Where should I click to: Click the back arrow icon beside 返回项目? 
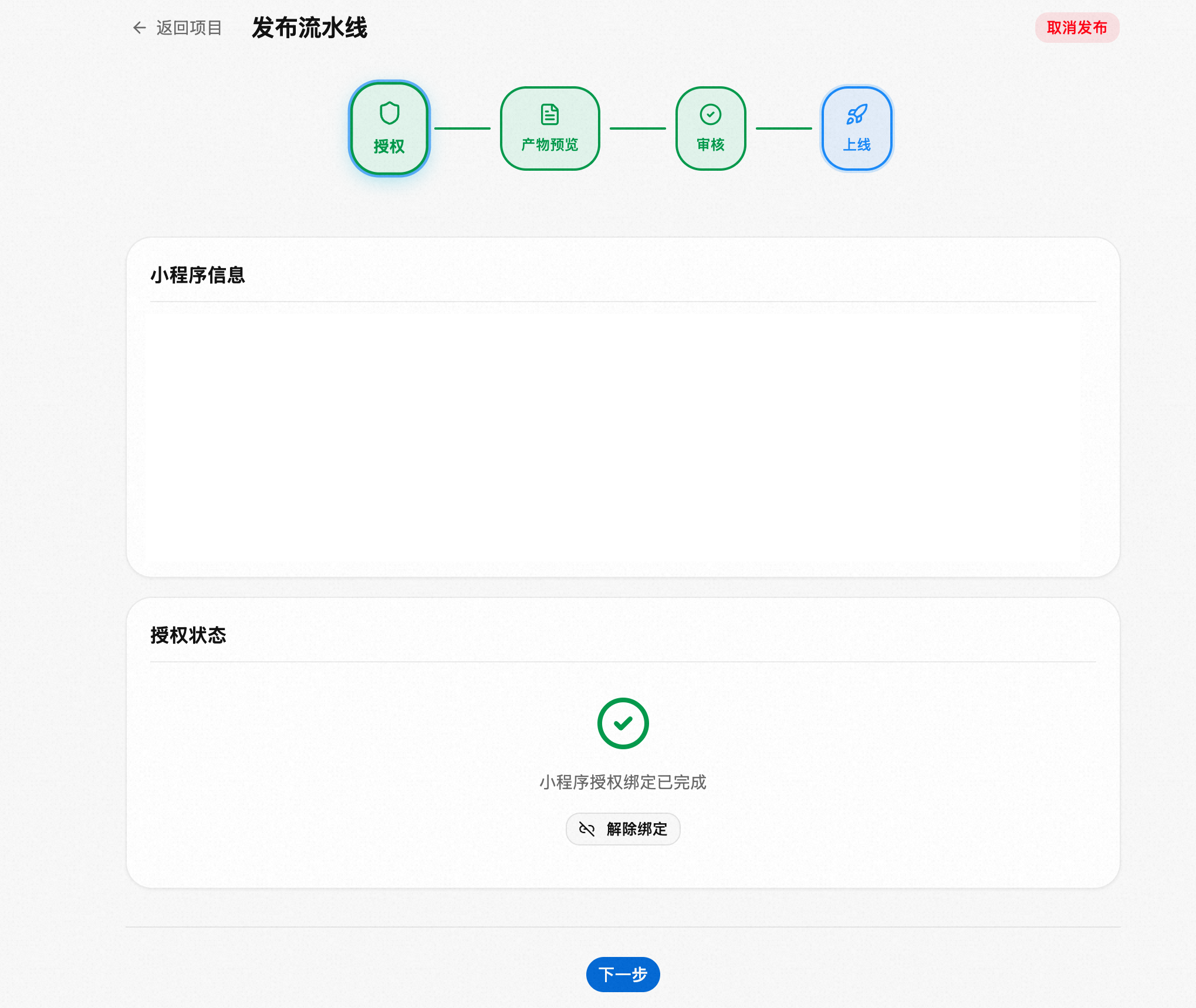point(139,28)
